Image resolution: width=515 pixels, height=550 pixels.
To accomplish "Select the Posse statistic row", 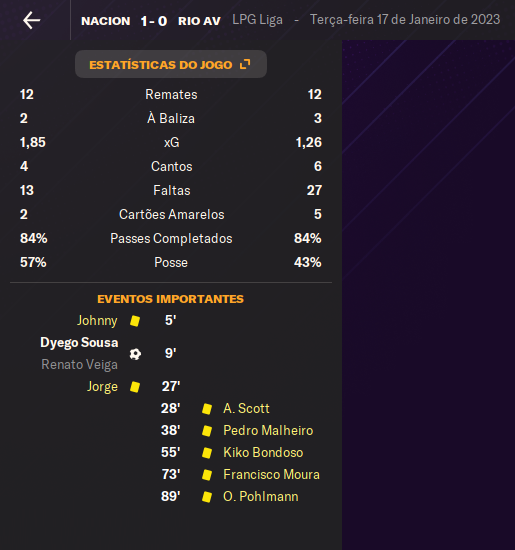I will point(171,262).
